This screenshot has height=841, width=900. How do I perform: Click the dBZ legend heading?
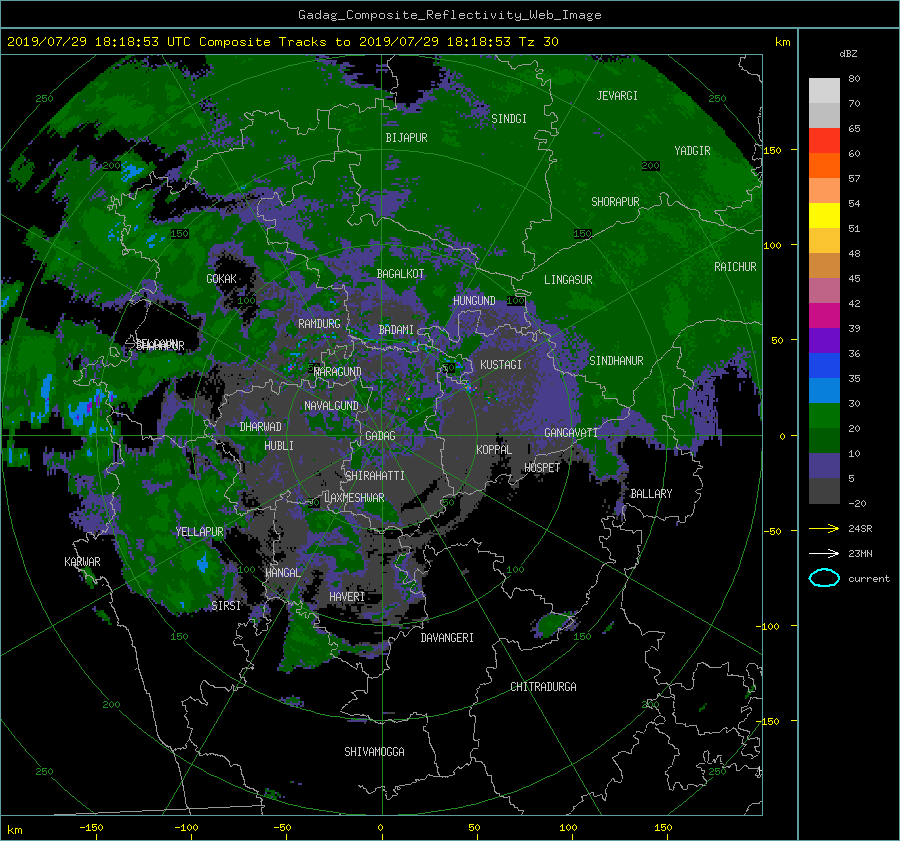click(x=848, y=54)
